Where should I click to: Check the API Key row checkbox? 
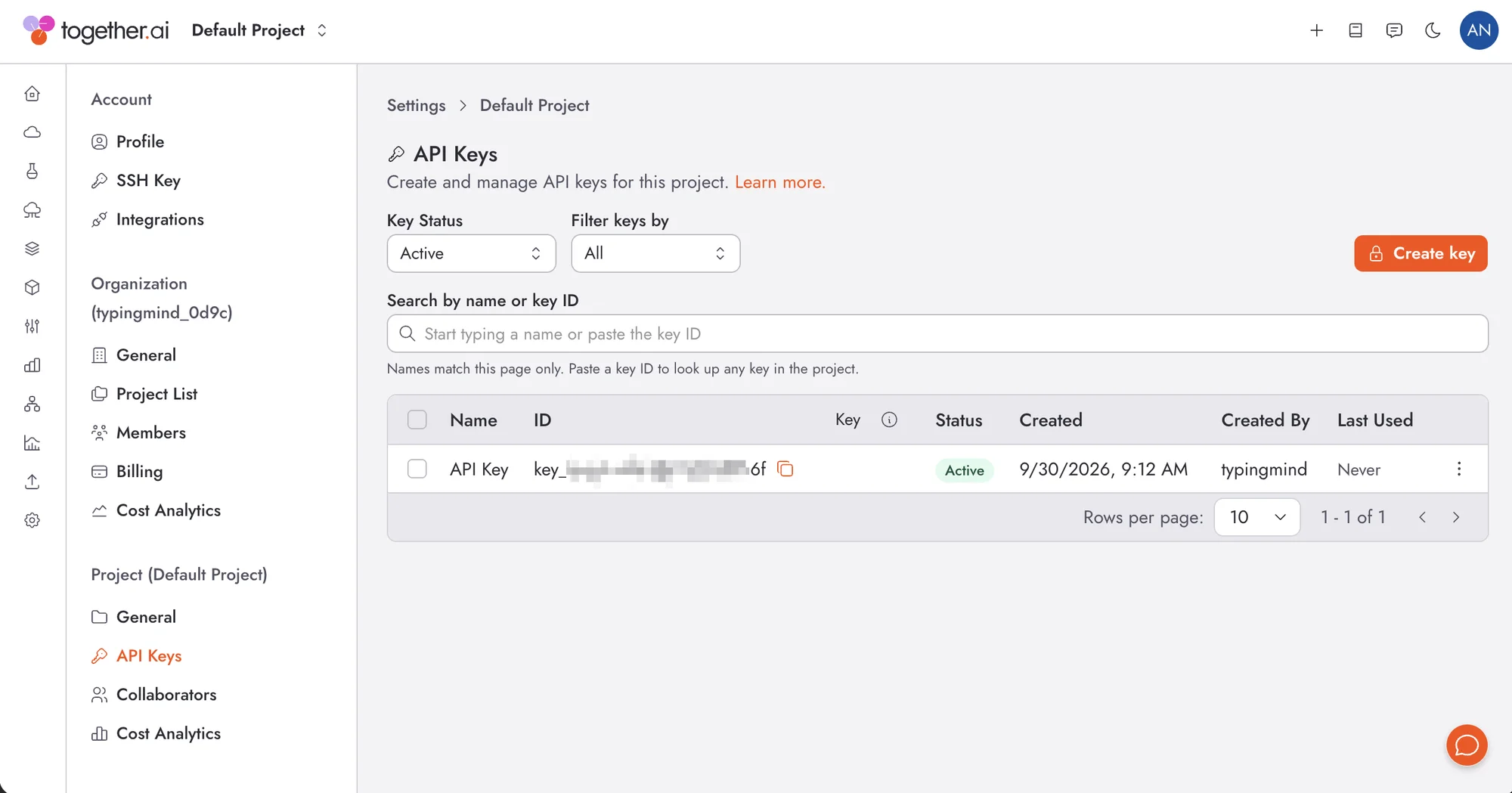417,469
